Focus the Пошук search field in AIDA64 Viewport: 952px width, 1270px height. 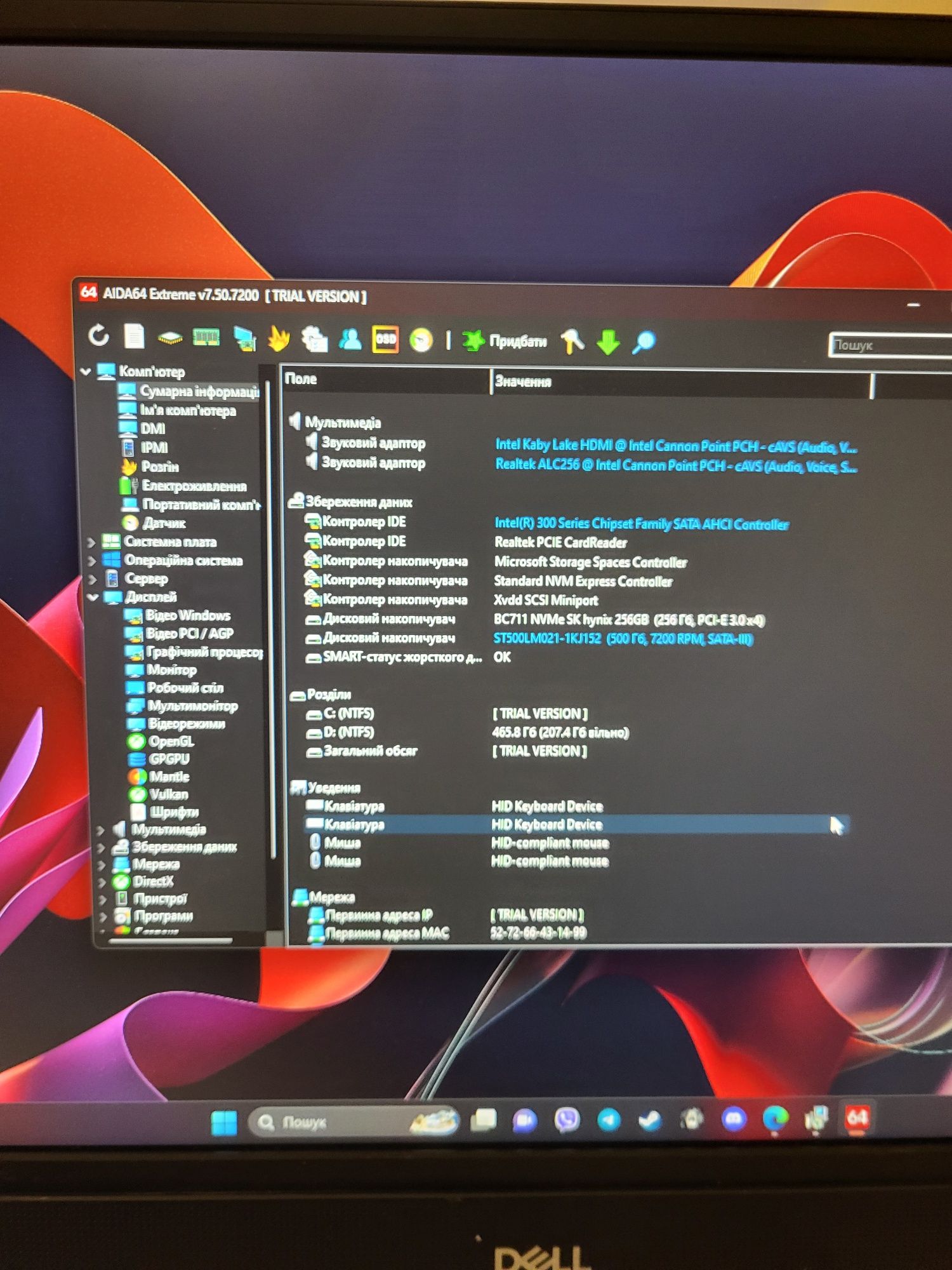click(890, 345)
